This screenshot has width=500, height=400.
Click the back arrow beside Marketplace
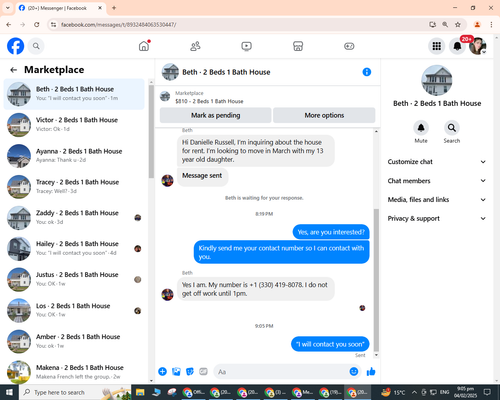pyautogui.click(x=14, y=70)
